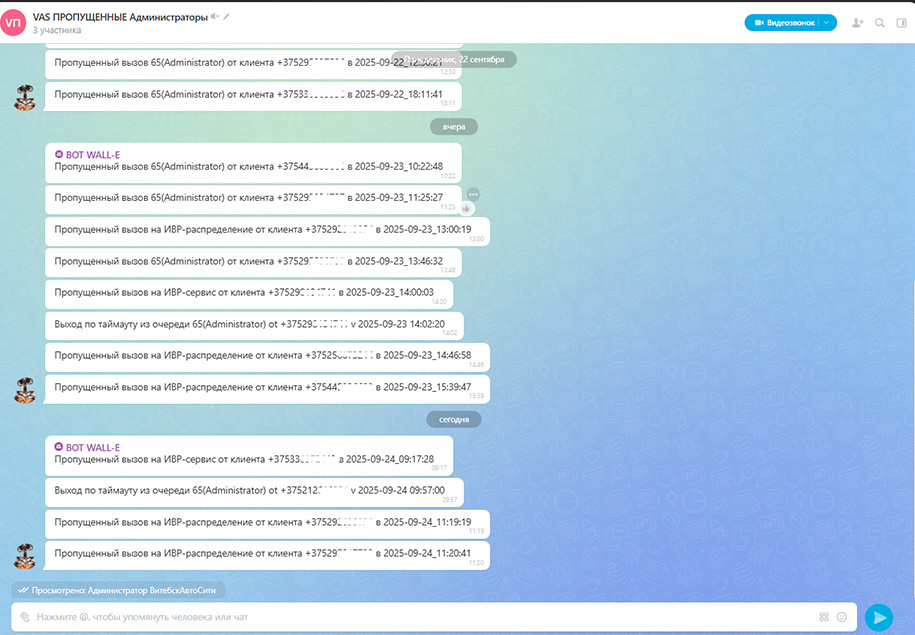Start a video call with Видеозвонок button

(783, 22)
